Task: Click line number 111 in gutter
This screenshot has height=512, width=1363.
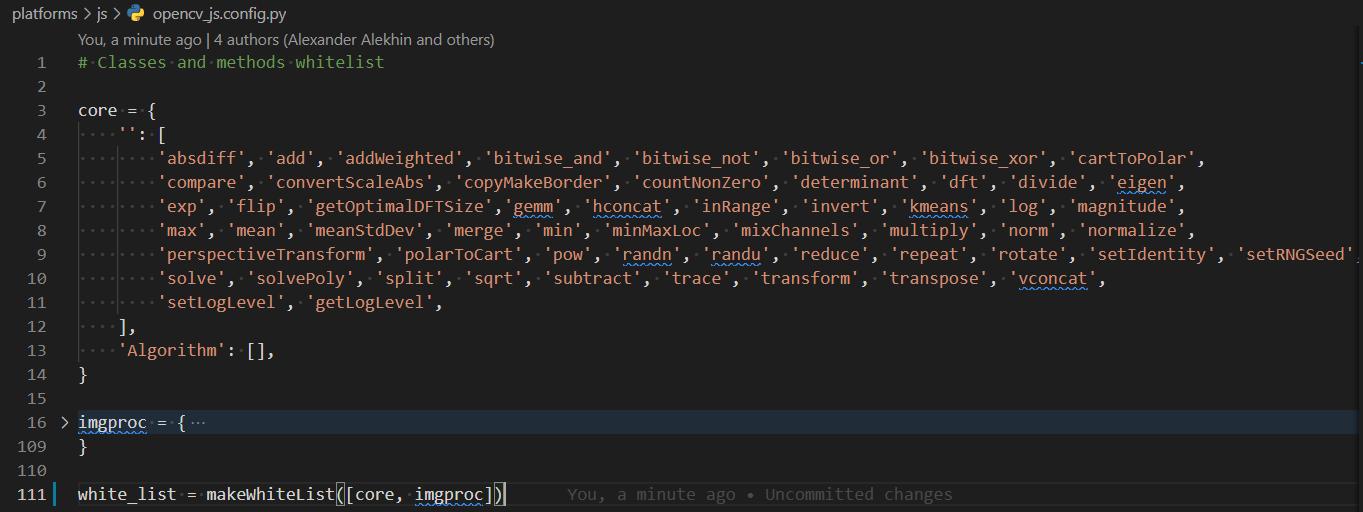Action: click(32, 494)
